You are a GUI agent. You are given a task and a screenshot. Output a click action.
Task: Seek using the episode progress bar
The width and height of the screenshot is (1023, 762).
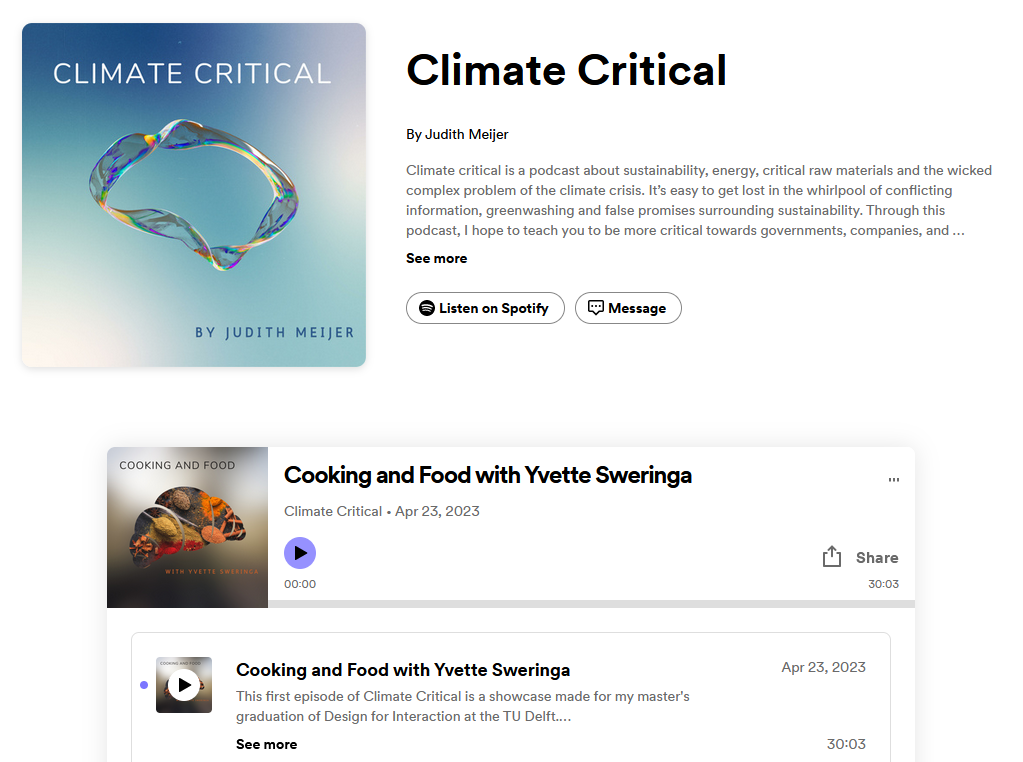coord(510,604)
